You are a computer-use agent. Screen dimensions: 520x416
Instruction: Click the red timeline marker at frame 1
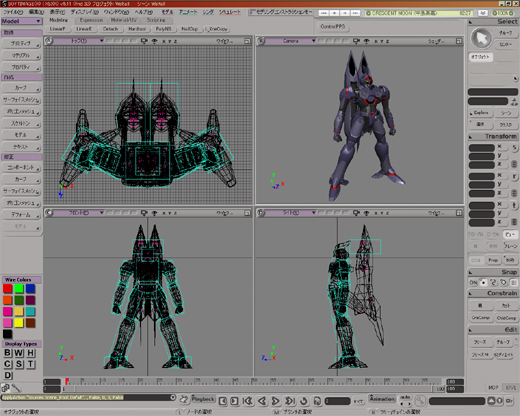coord(67,381)
